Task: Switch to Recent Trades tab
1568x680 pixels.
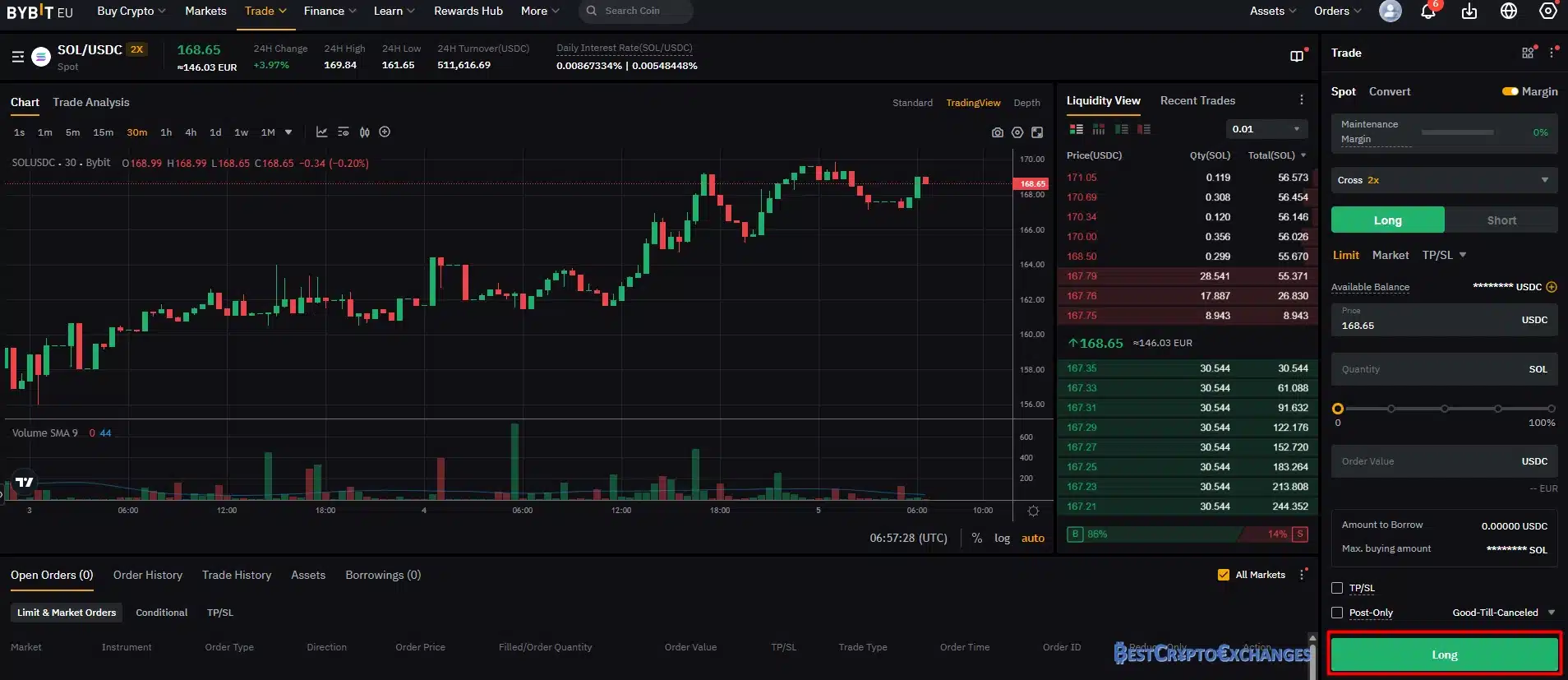Action: pyautogui.click(x=1197, y=100)
